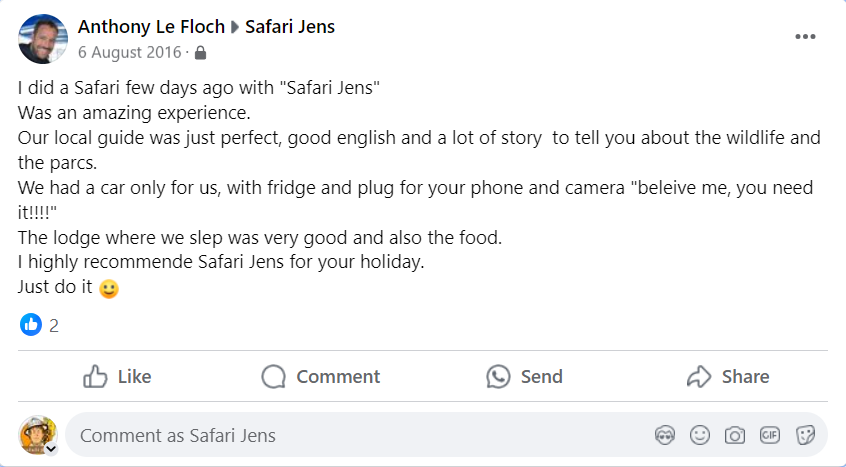846x467 pixels.
Task: Open the post options three-dots menu
Action: coord(805,37)
